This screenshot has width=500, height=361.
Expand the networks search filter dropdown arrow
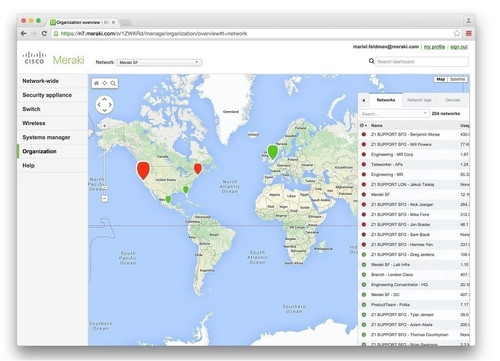tap(425, 113)
